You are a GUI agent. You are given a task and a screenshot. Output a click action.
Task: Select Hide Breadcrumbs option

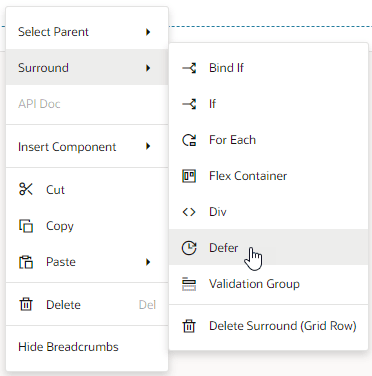[87, 347]
